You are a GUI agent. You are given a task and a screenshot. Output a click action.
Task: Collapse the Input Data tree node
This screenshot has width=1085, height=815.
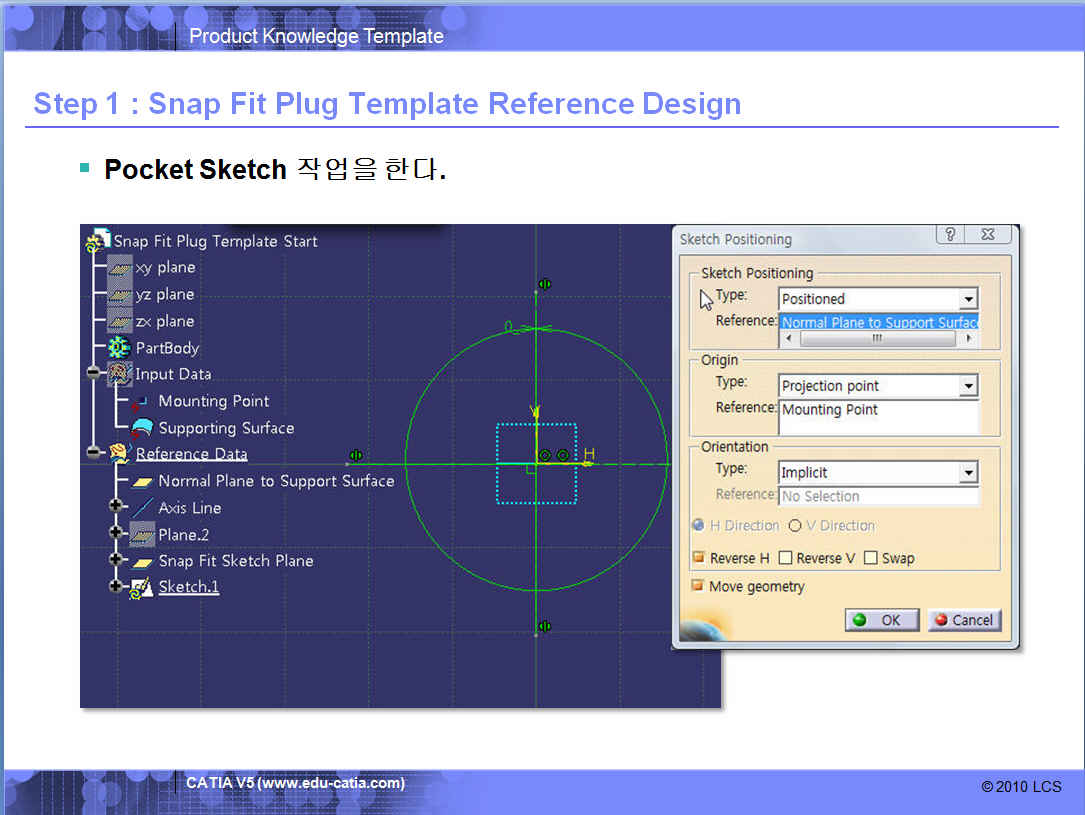(x=95, y=374)
